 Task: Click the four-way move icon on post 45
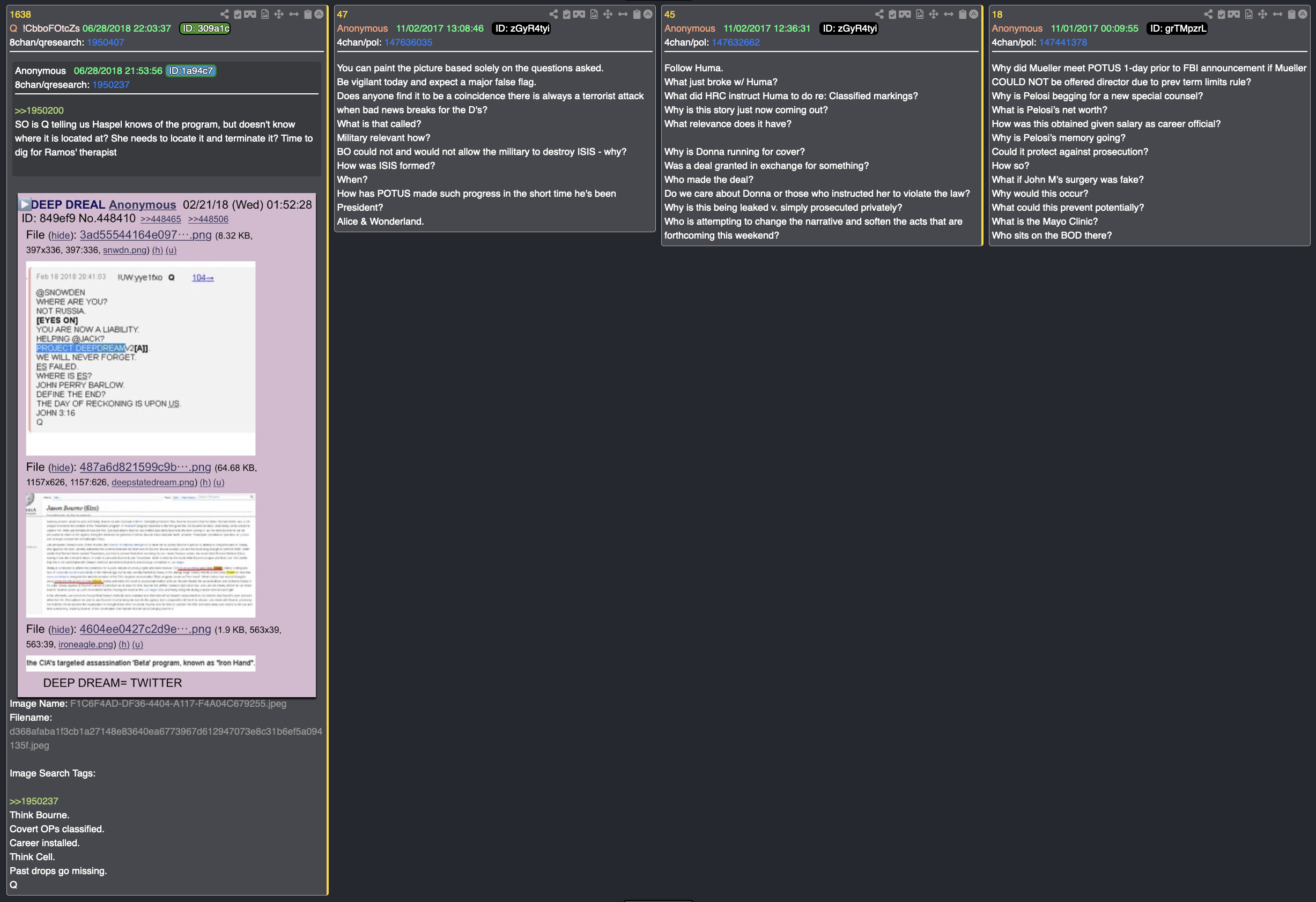click(x=934, y=14)
